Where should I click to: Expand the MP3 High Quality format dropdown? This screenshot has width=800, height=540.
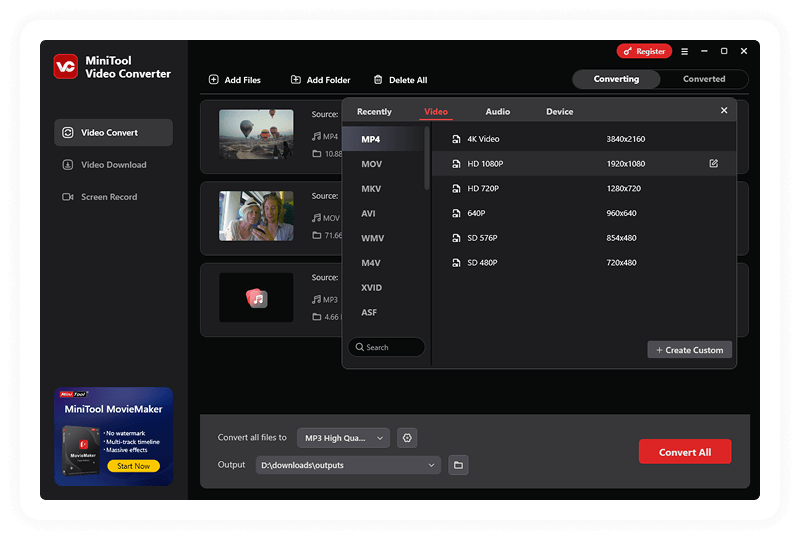click(x=343, y=437)
